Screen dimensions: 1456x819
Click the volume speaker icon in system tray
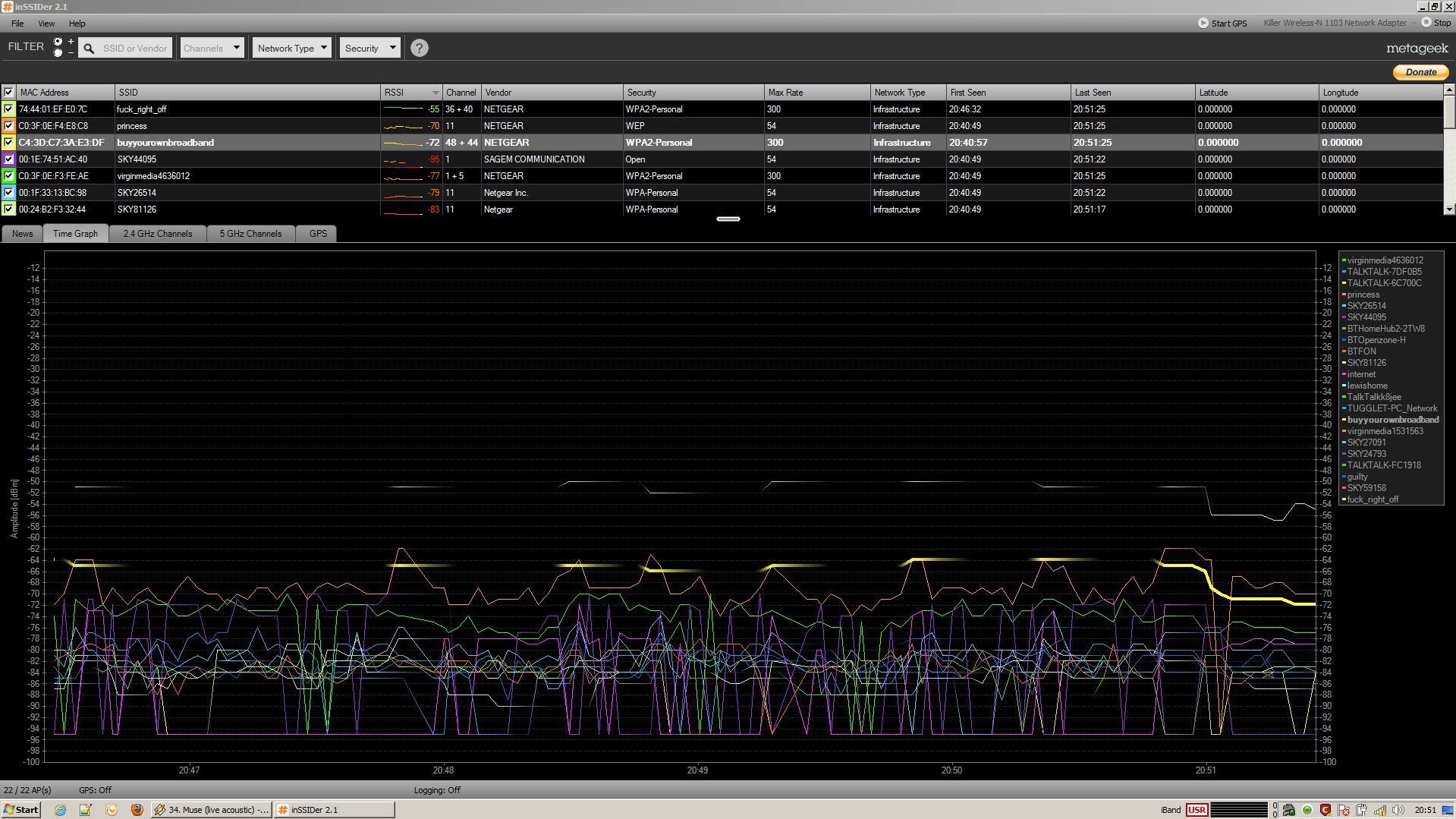tap(1398, 810)
